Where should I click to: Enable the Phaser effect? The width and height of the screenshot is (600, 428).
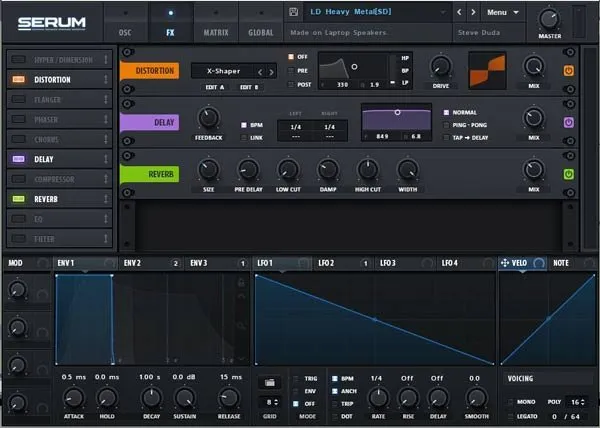[18, 119]
